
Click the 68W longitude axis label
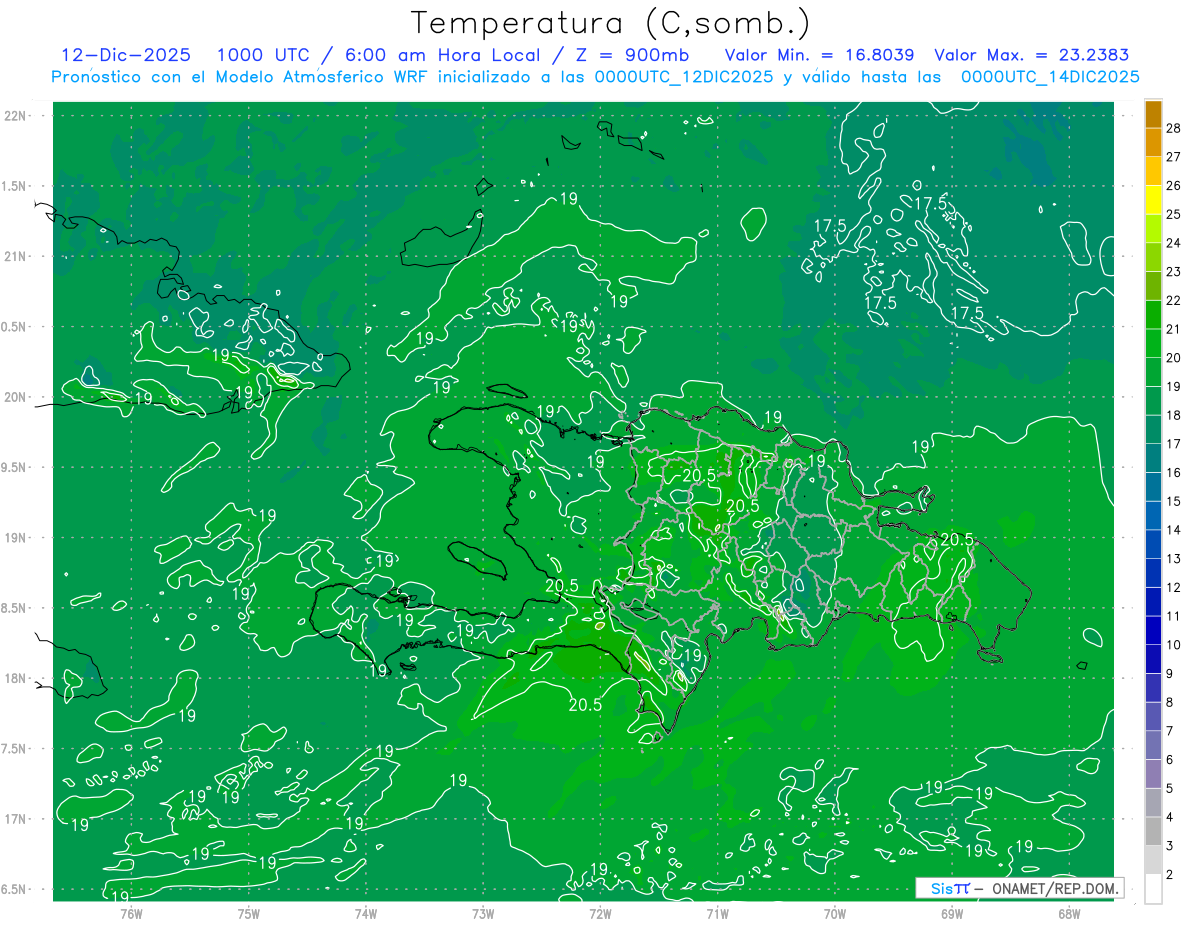[1069, 913]
